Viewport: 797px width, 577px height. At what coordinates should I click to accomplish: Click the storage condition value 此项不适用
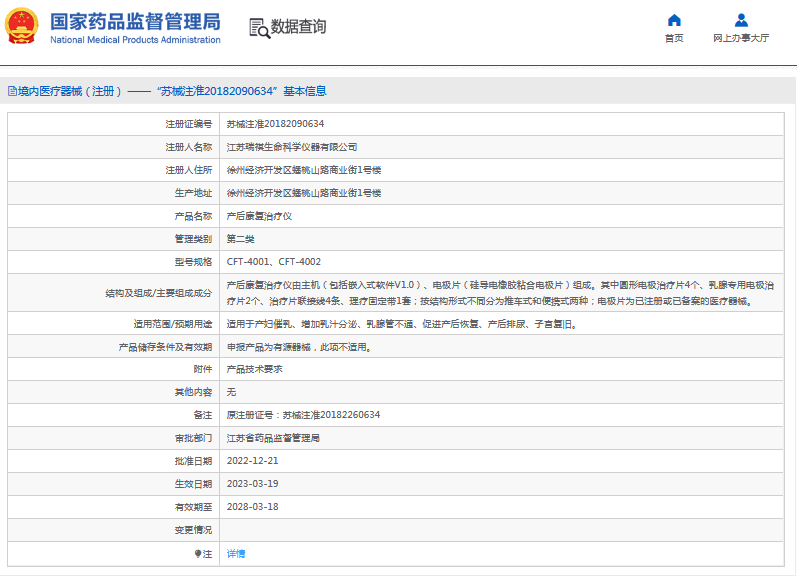click(299, 347)
